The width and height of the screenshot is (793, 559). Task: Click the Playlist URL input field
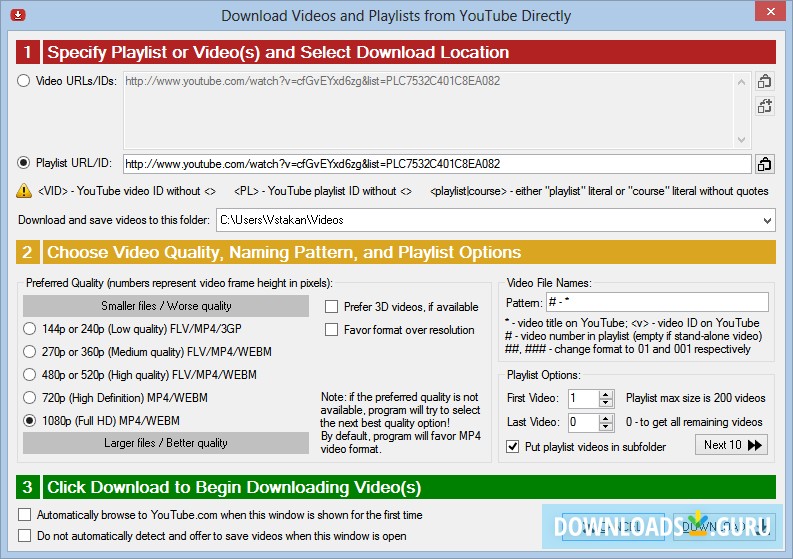click(437, 164)
